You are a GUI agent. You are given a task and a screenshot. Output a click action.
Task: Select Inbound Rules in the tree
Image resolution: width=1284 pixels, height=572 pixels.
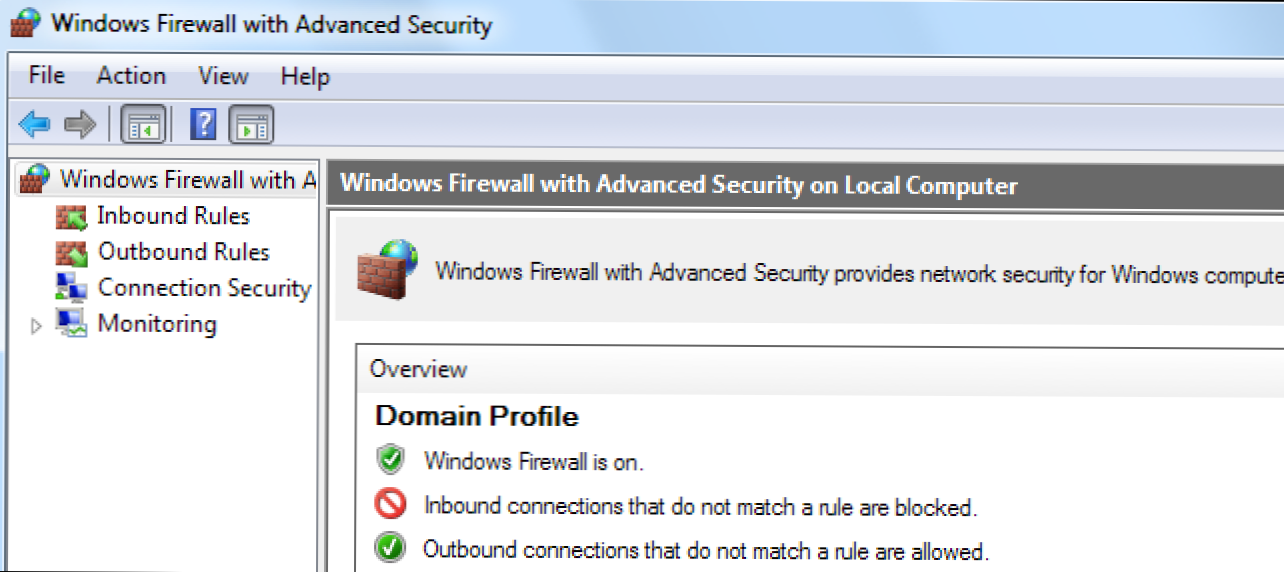coord(173,216)
